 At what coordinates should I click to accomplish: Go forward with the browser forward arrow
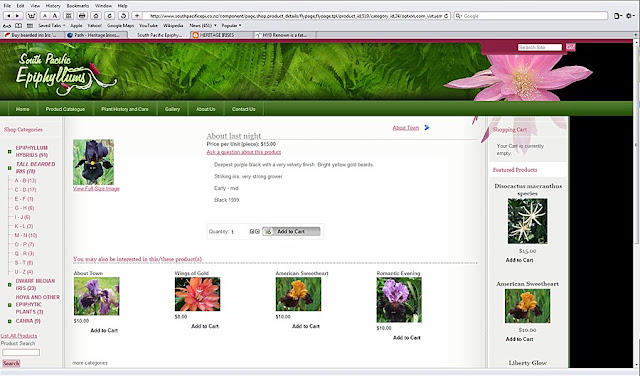click(18, 16)
